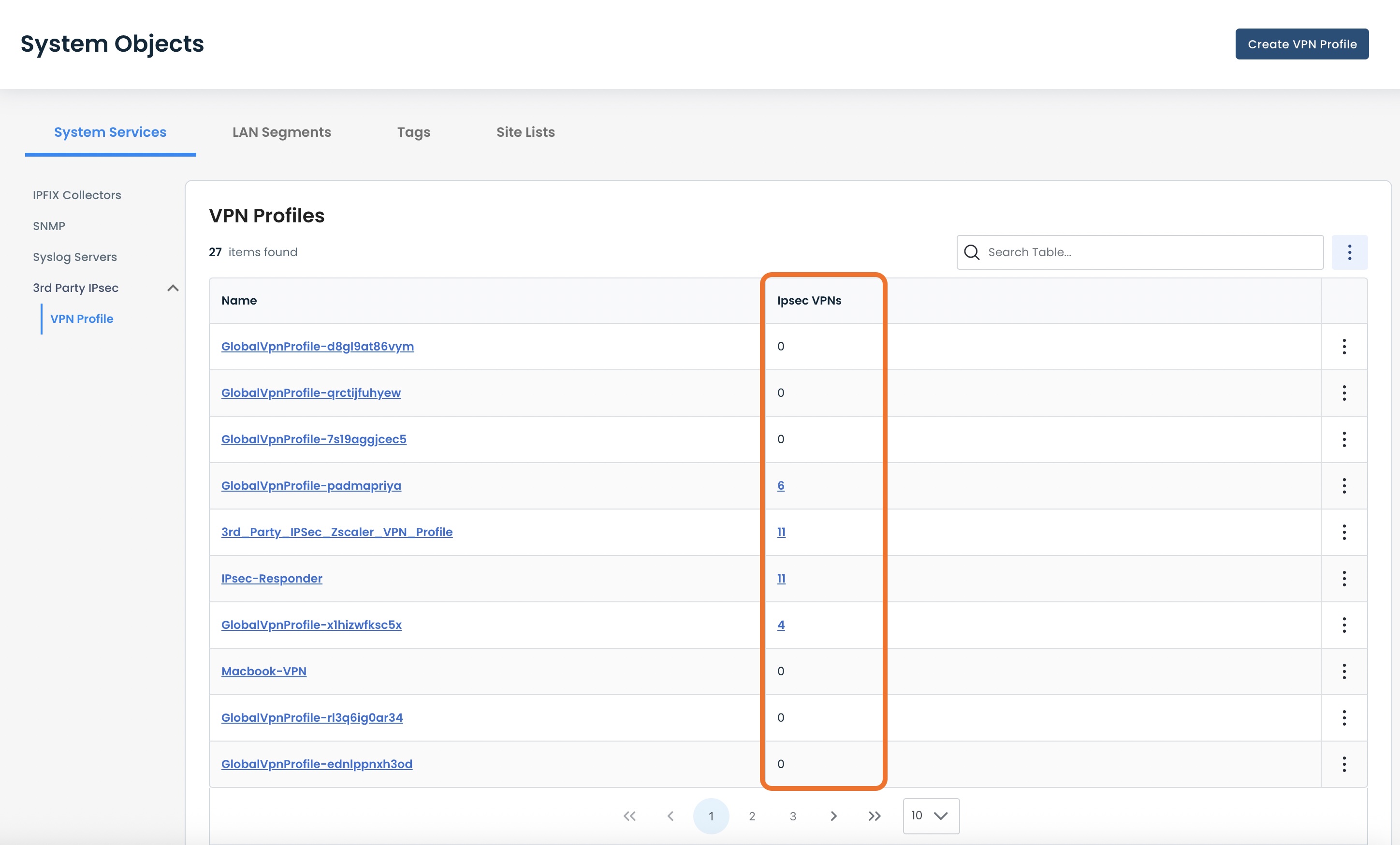Open kebab menu for IPsec-Responder row
Image resolution: width=1400 pixels, height=845 pixels.
click(1344, 579)
